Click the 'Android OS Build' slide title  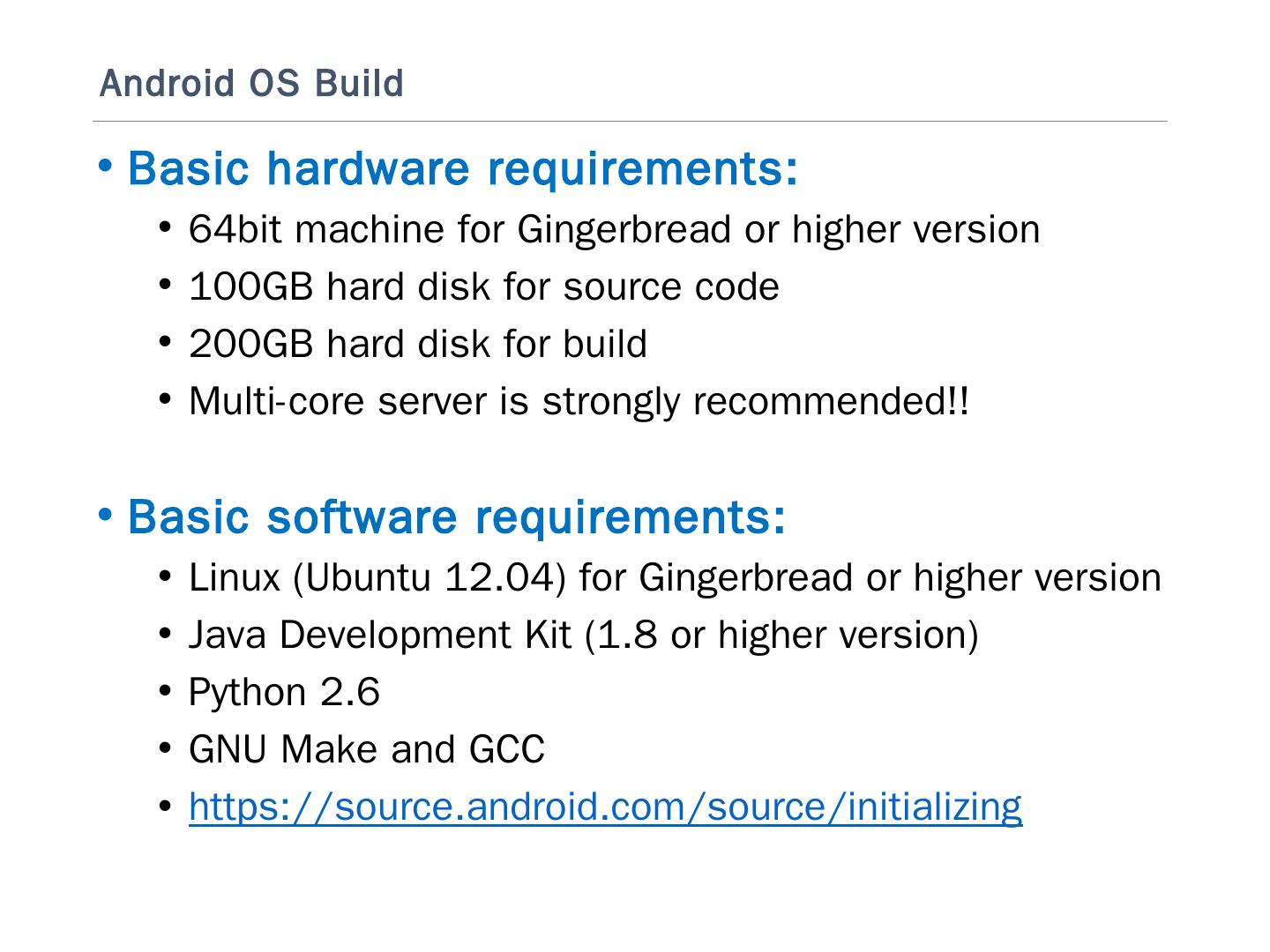[x=251, y=84]
